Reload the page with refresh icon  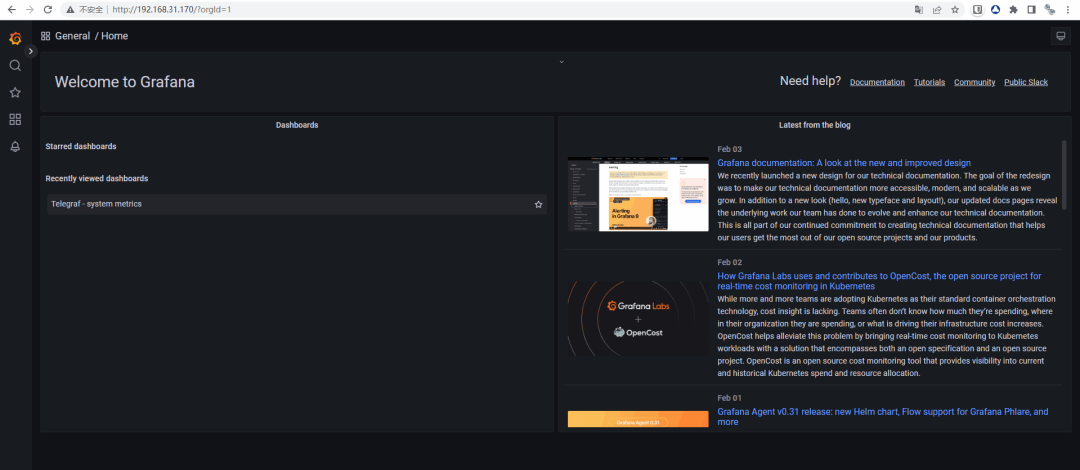(48, 10)
